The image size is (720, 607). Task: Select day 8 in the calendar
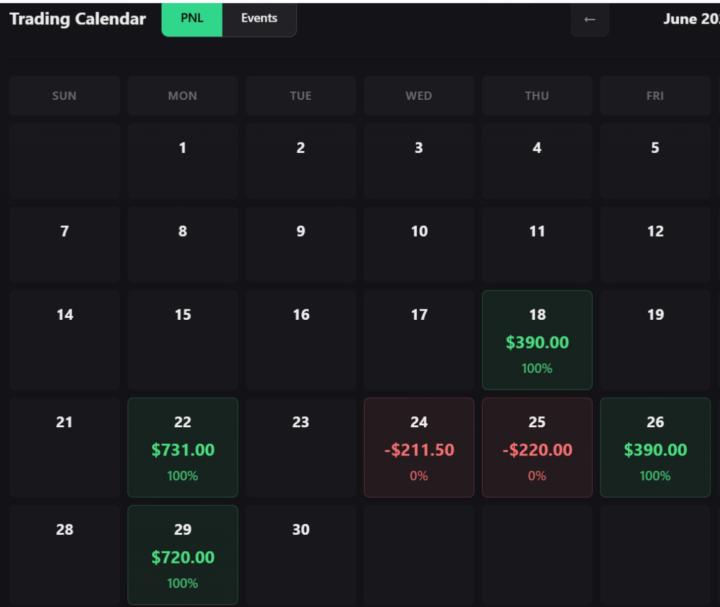click(x=183, y=244)
